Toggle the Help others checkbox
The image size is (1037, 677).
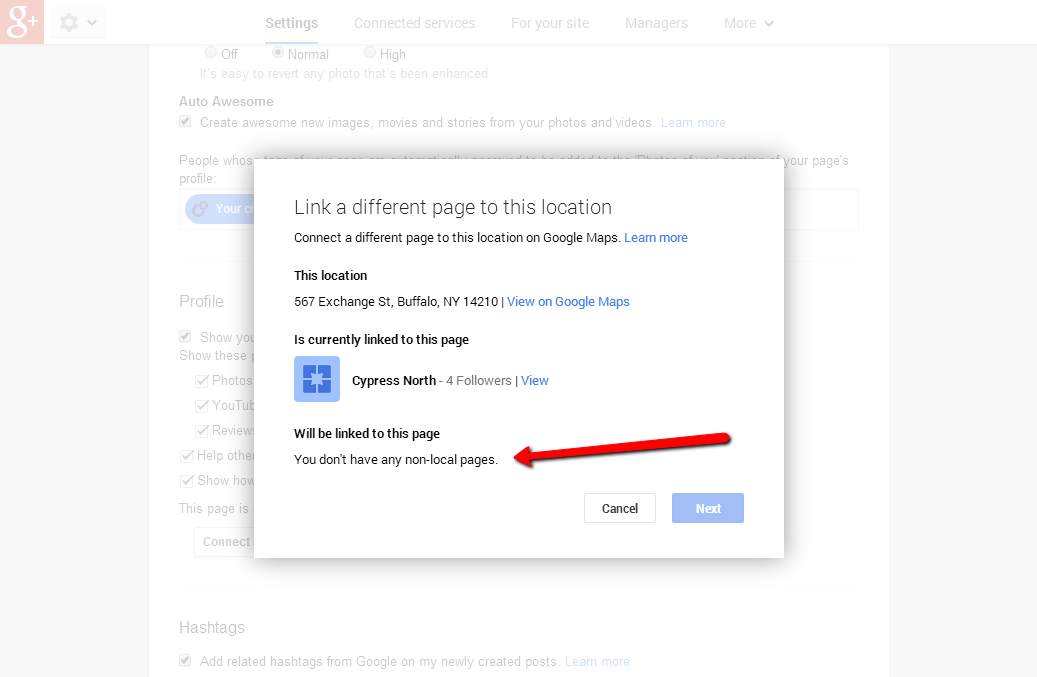coord(187,456)
